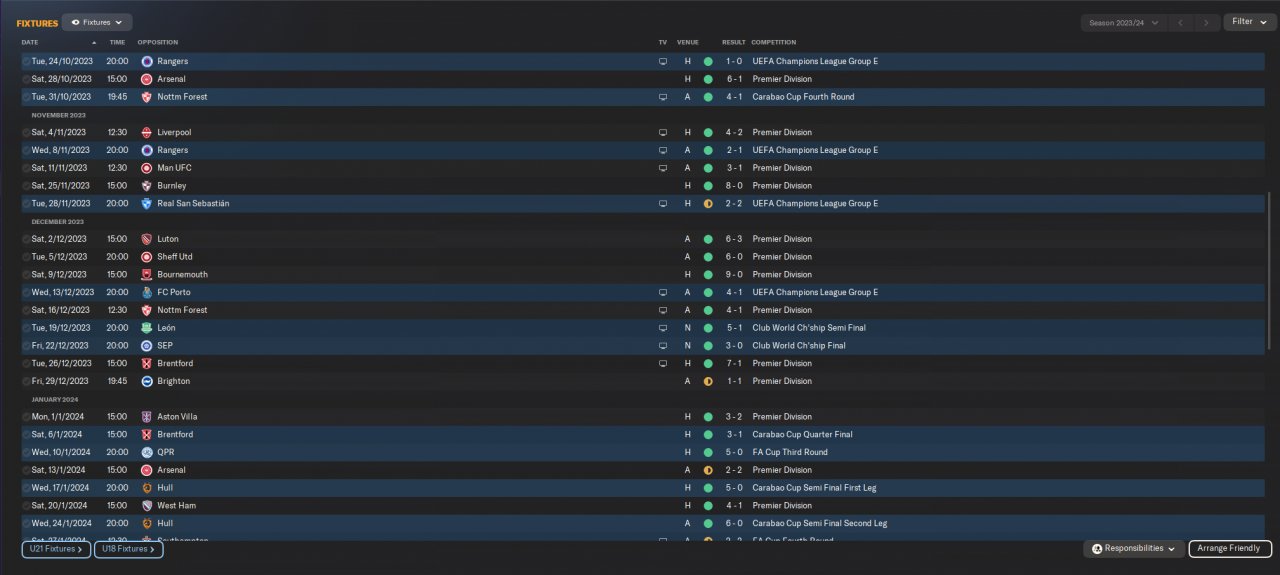Toggle the round selector beside Sat, 2/12/2023
The width and height of the screenshot is (1280, 575).
click(26, 239)
